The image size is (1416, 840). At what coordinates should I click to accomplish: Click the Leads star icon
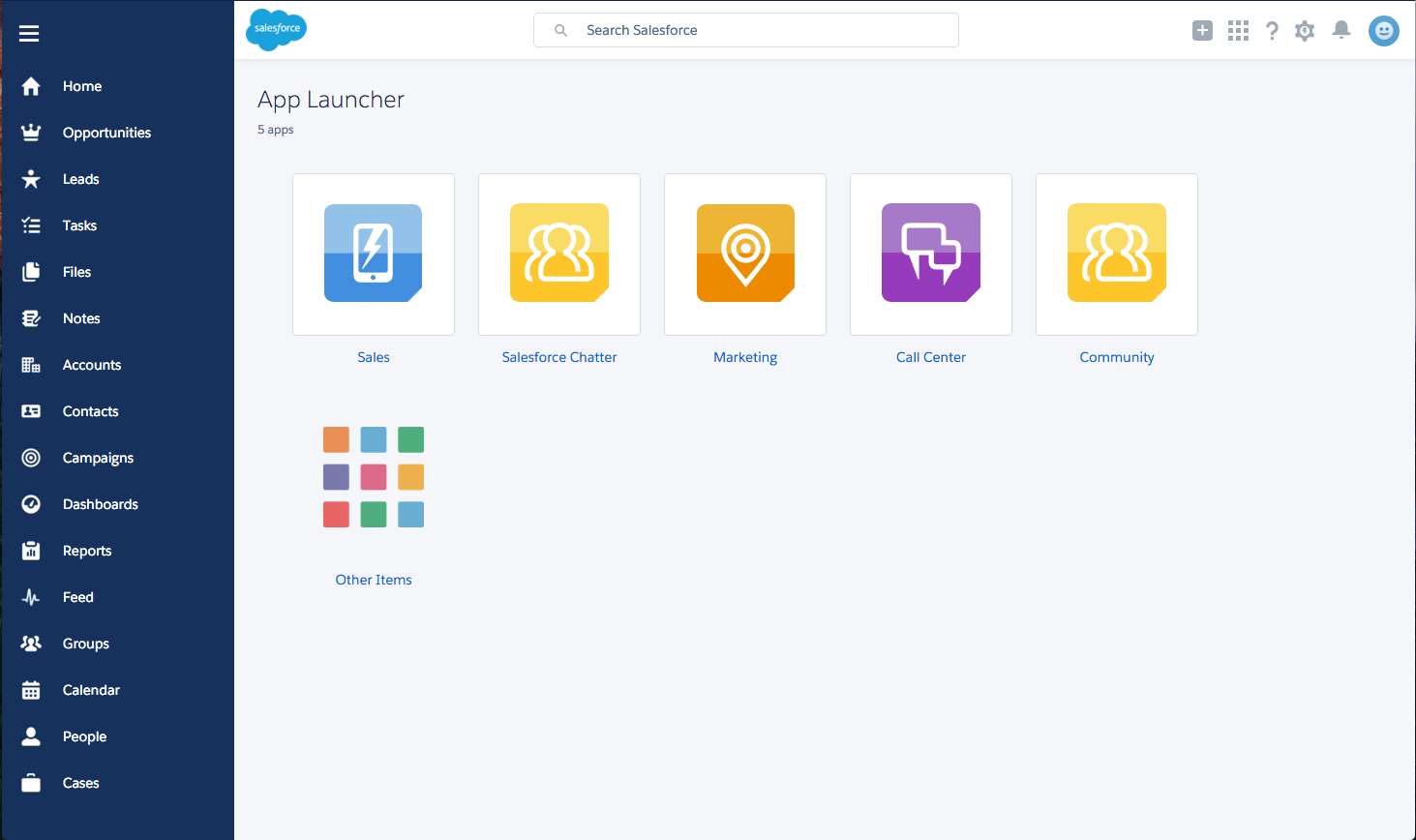31,179
